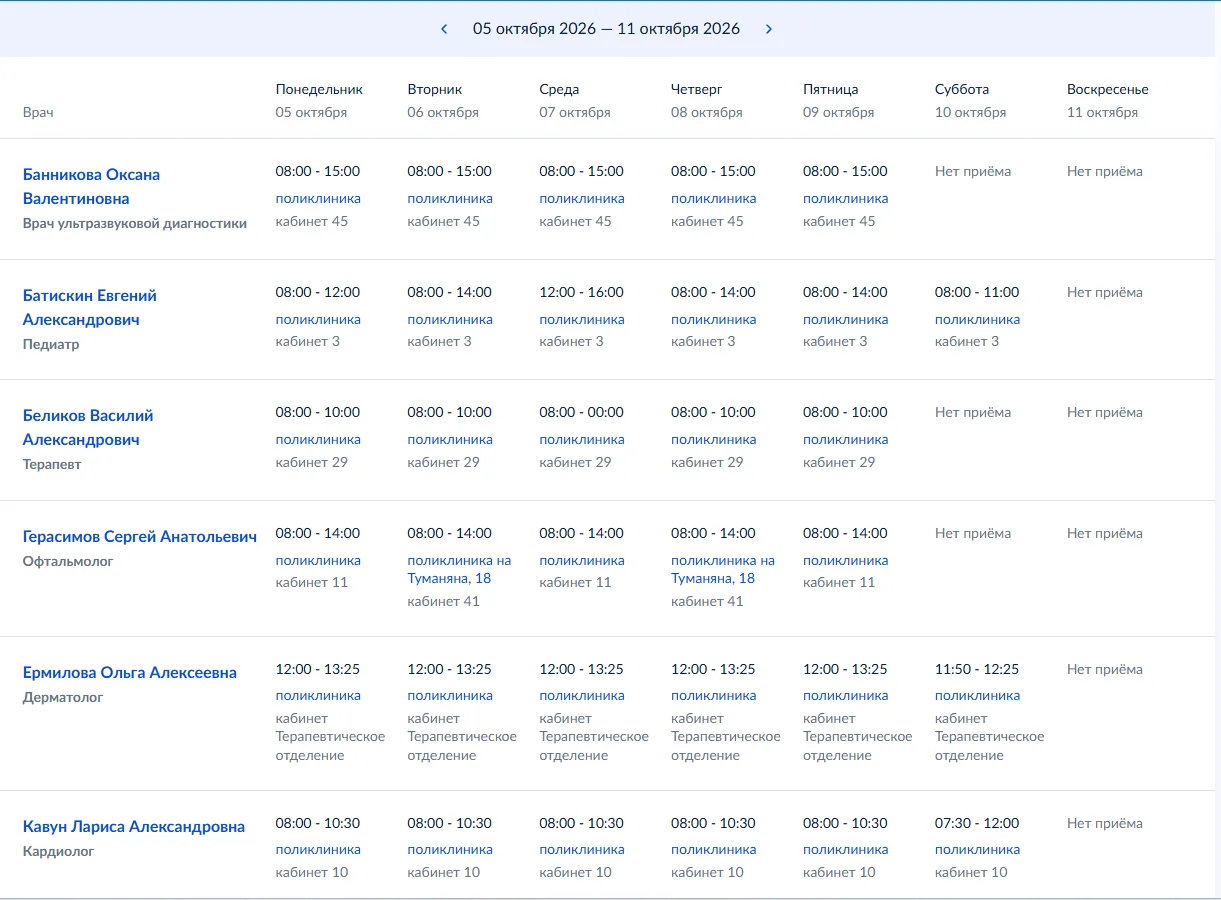Image resolution: width=1221 pixels, height=900 pixels.
Task: Click Банникова's Friday поликлиника link
Action: pos(845,198)
